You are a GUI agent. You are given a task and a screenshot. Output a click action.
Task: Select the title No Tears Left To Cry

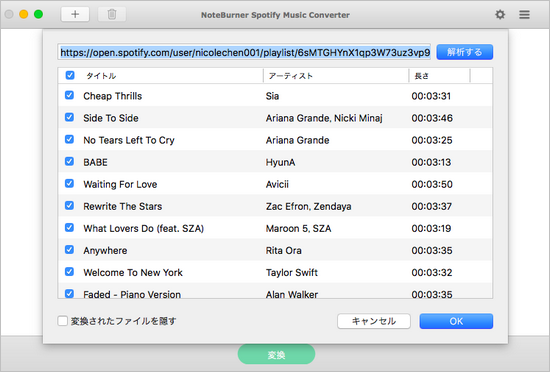pyautogui.click(x=129, y=140)
